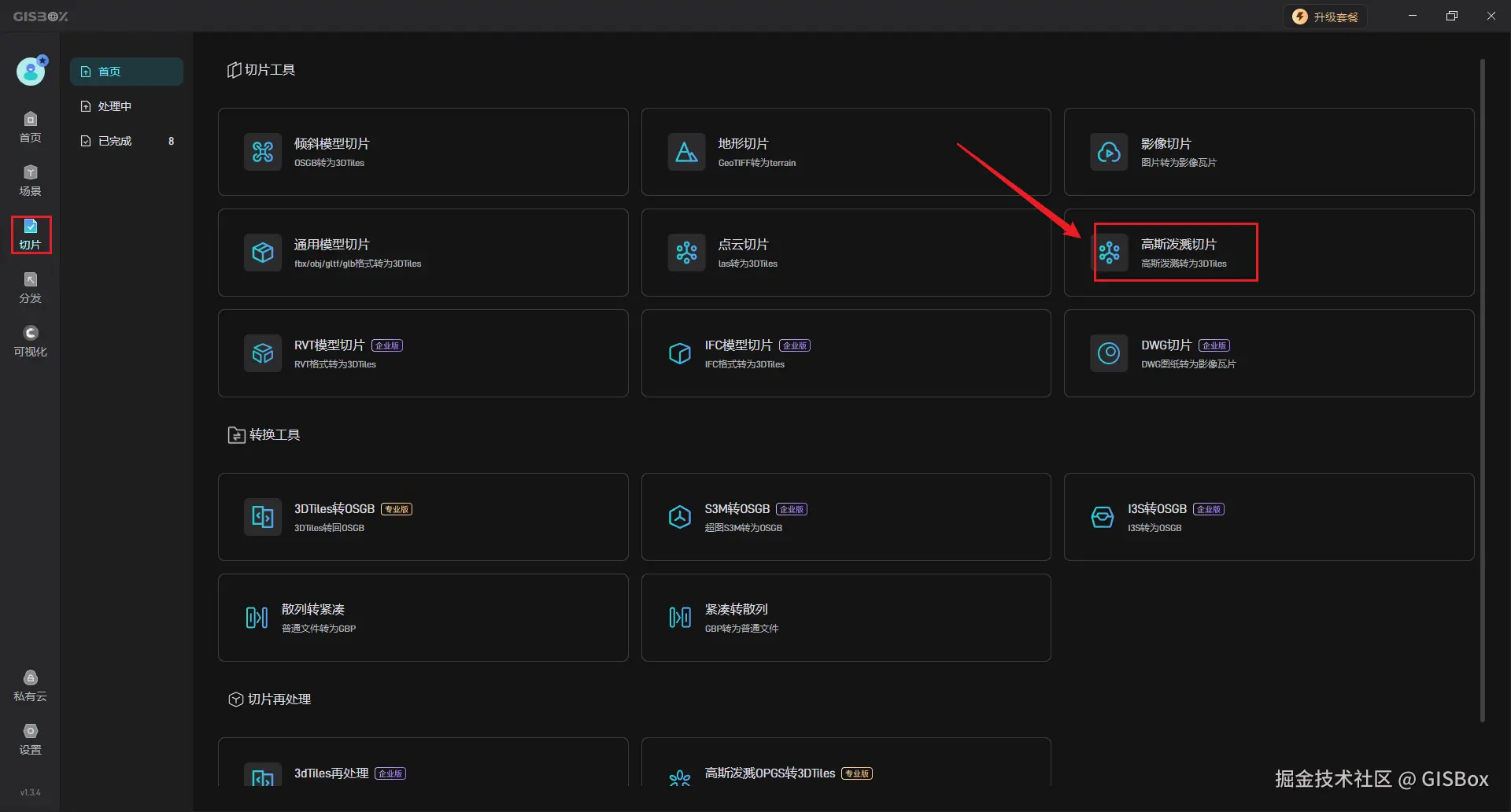The width and height of the screenshot is (1511, 812).
Task: Click the DWG切片 icon
Action: [1109, 353]
